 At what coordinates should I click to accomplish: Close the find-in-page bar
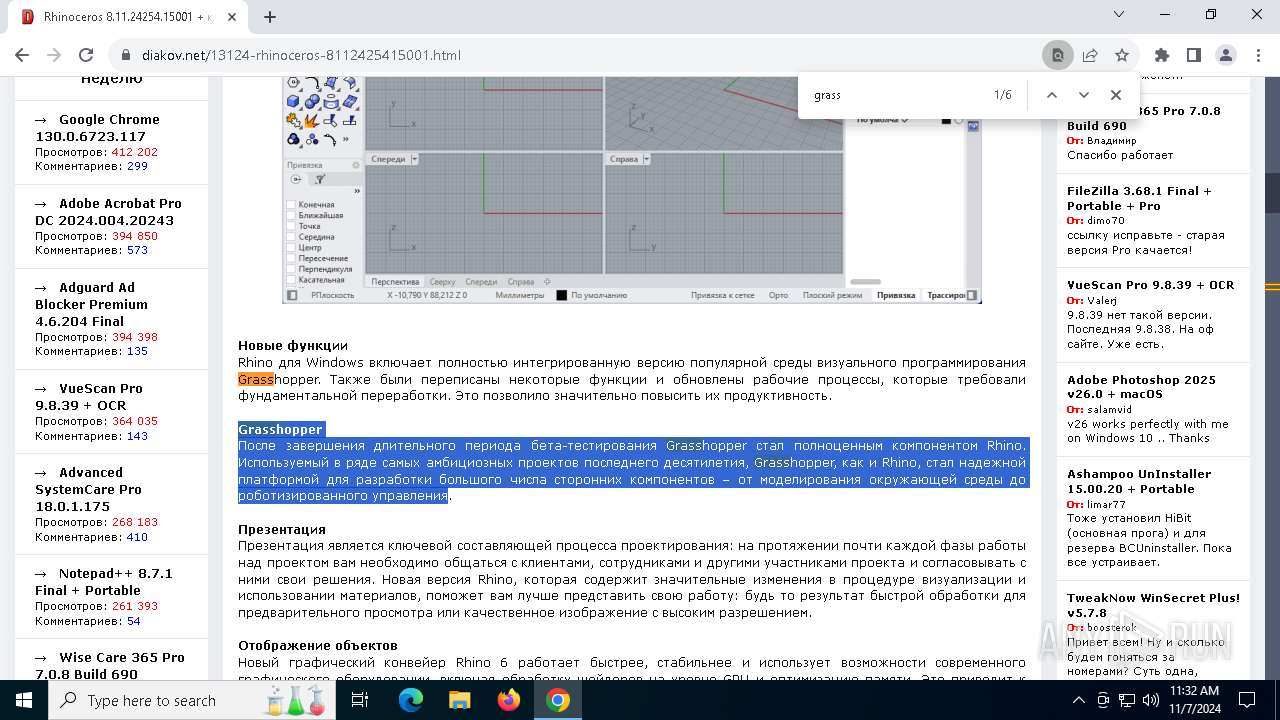[1116, 95]
